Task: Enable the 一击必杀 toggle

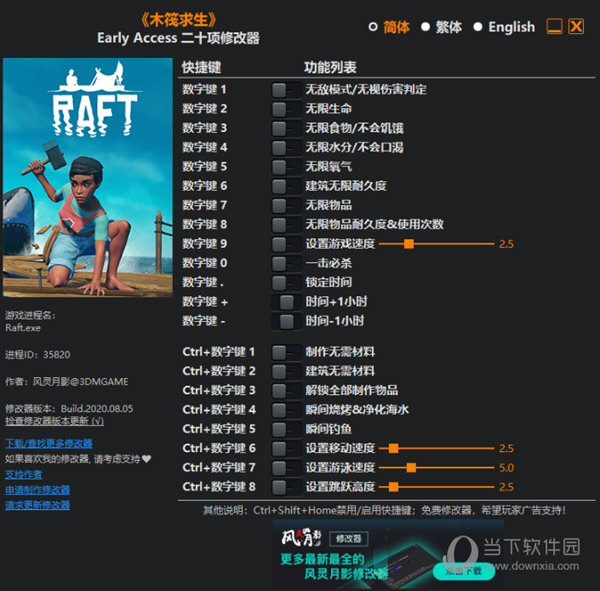Action: 286,263
